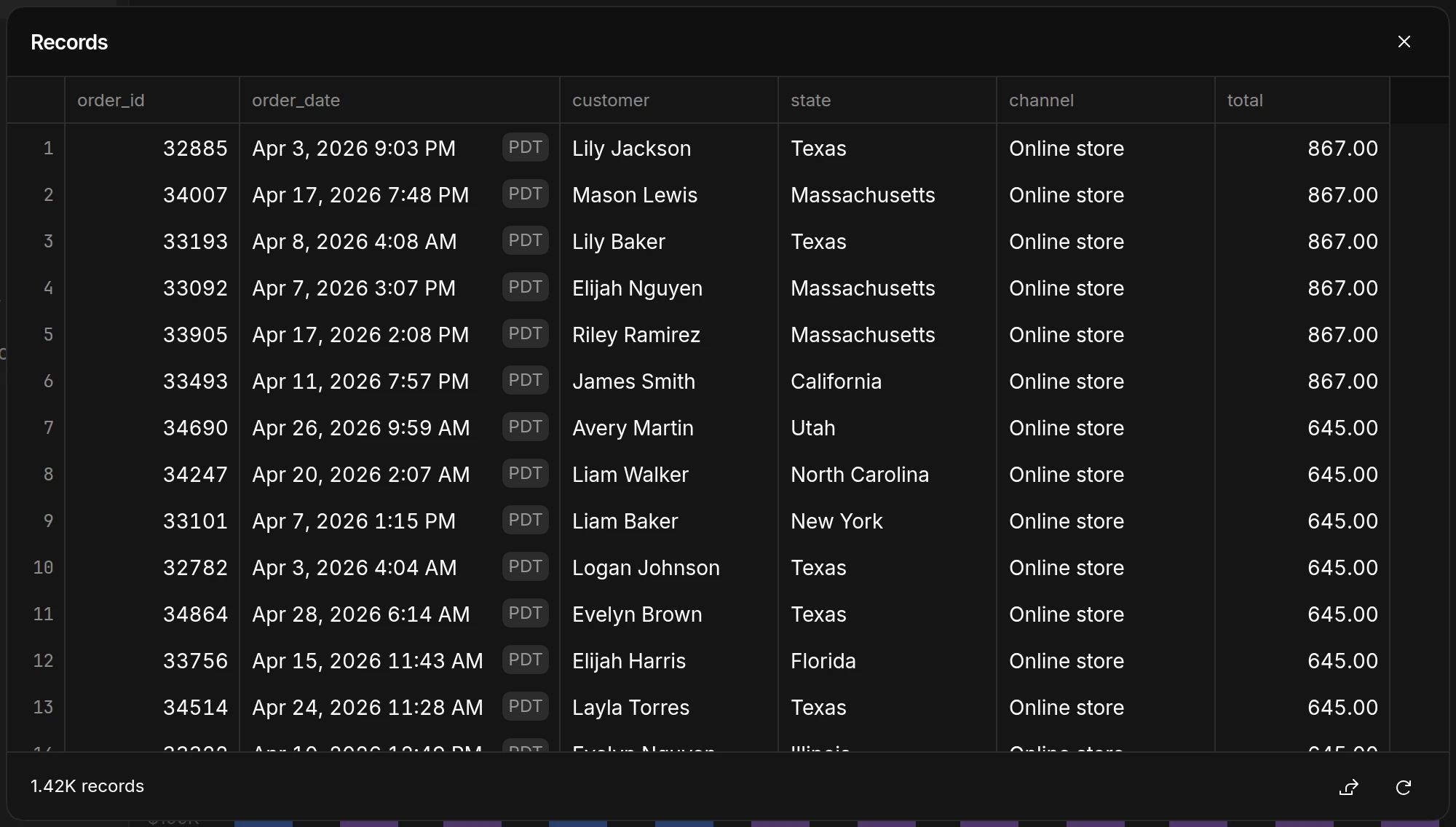1456x827 pixels.
Task: Click the export records share icon
Action: (x=1349, y=787)
